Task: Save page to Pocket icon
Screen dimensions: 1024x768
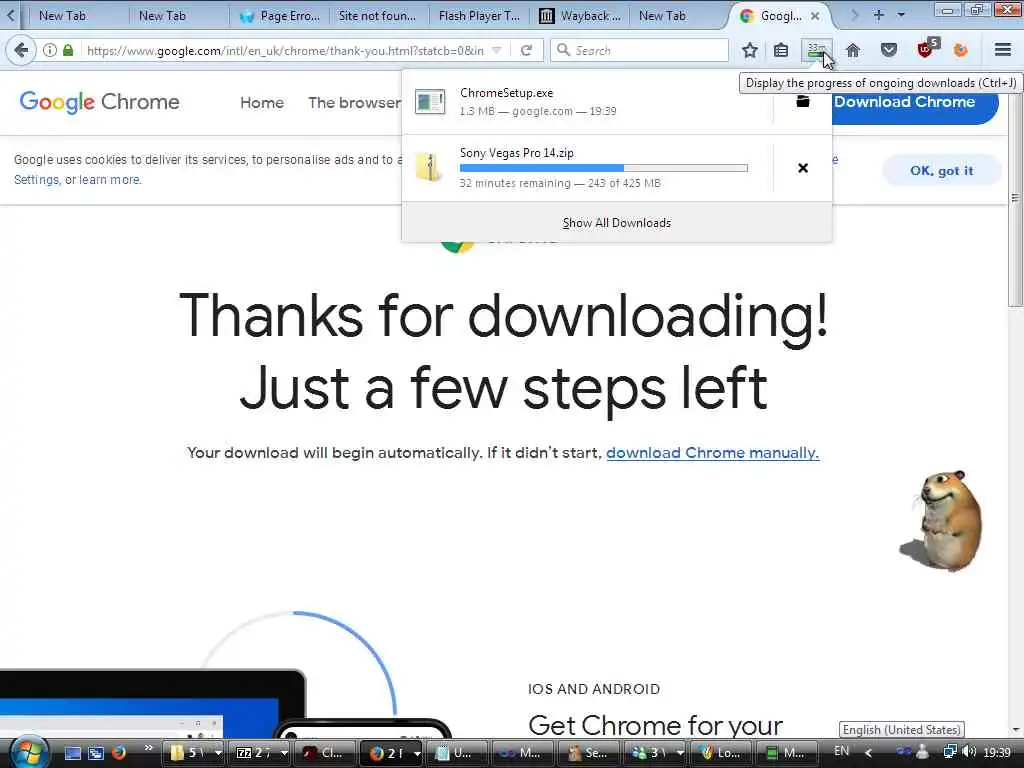Action: pos(889,50)
